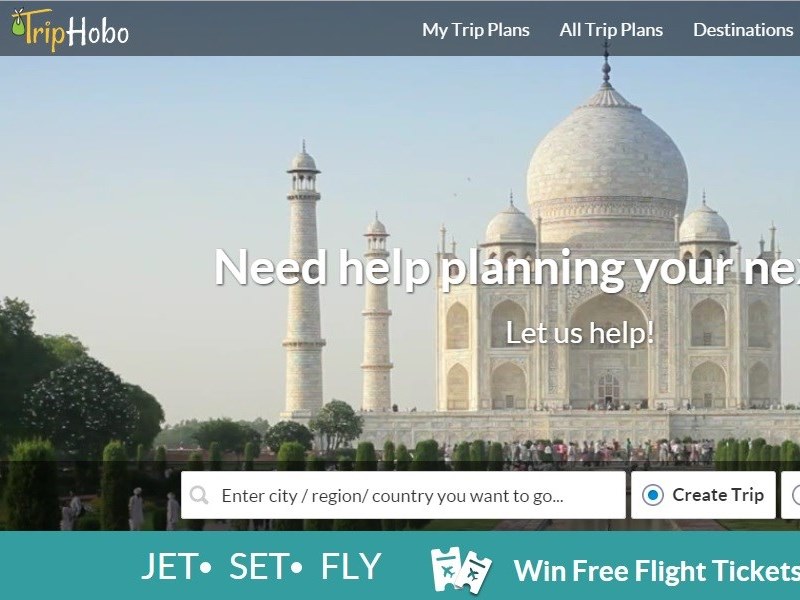Click the Create Trip label text
The width and height of the screenshot is (800, 600).
[x=718, y=495]
